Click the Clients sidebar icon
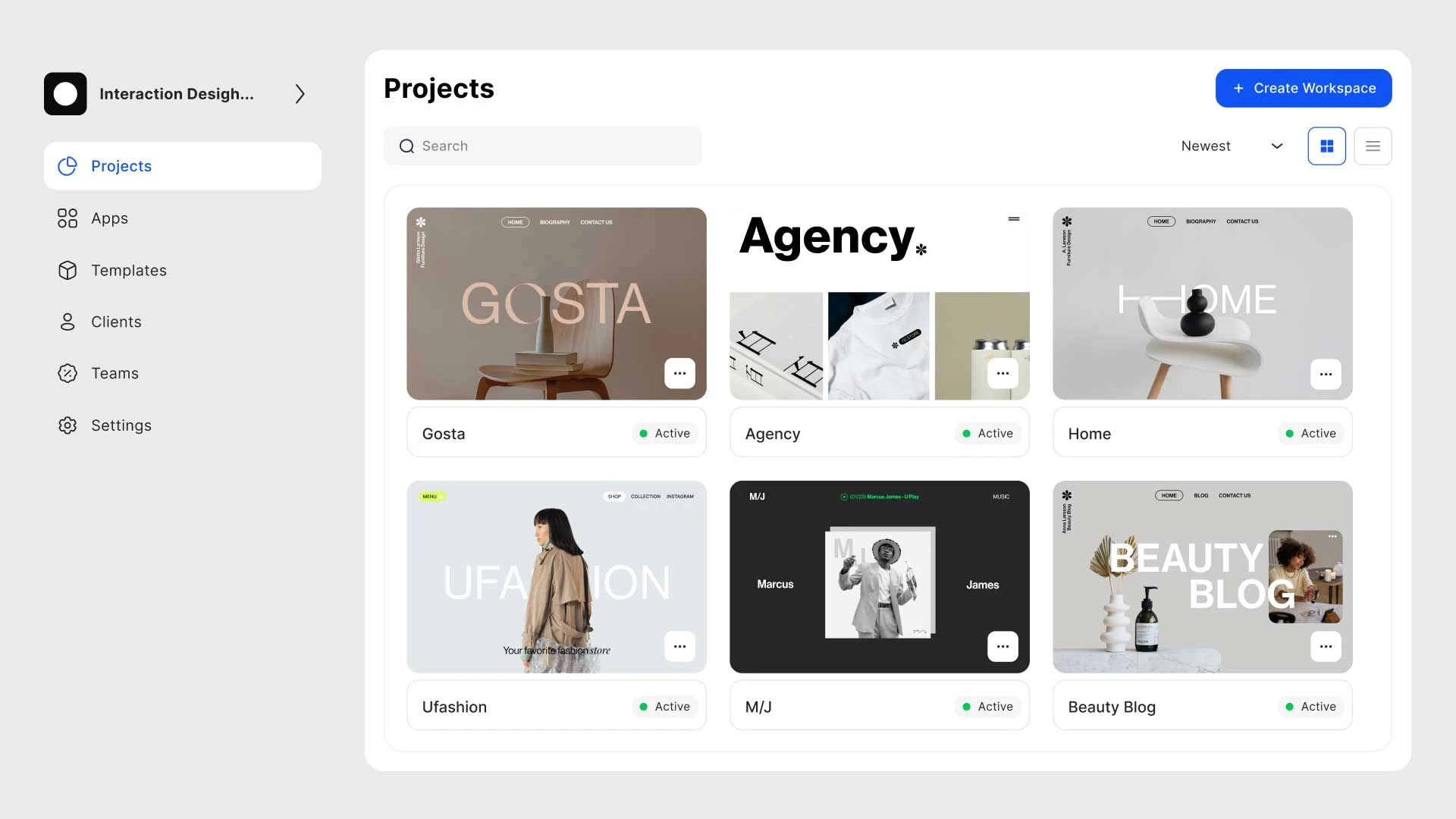1456x819 pixels. [x=67, y=321]
